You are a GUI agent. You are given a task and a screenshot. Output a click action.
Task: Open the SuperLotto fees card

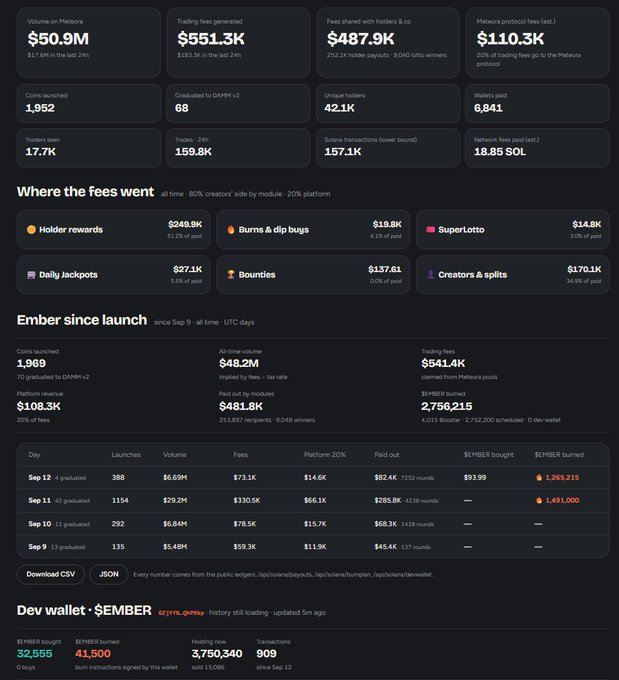[513, 229]
